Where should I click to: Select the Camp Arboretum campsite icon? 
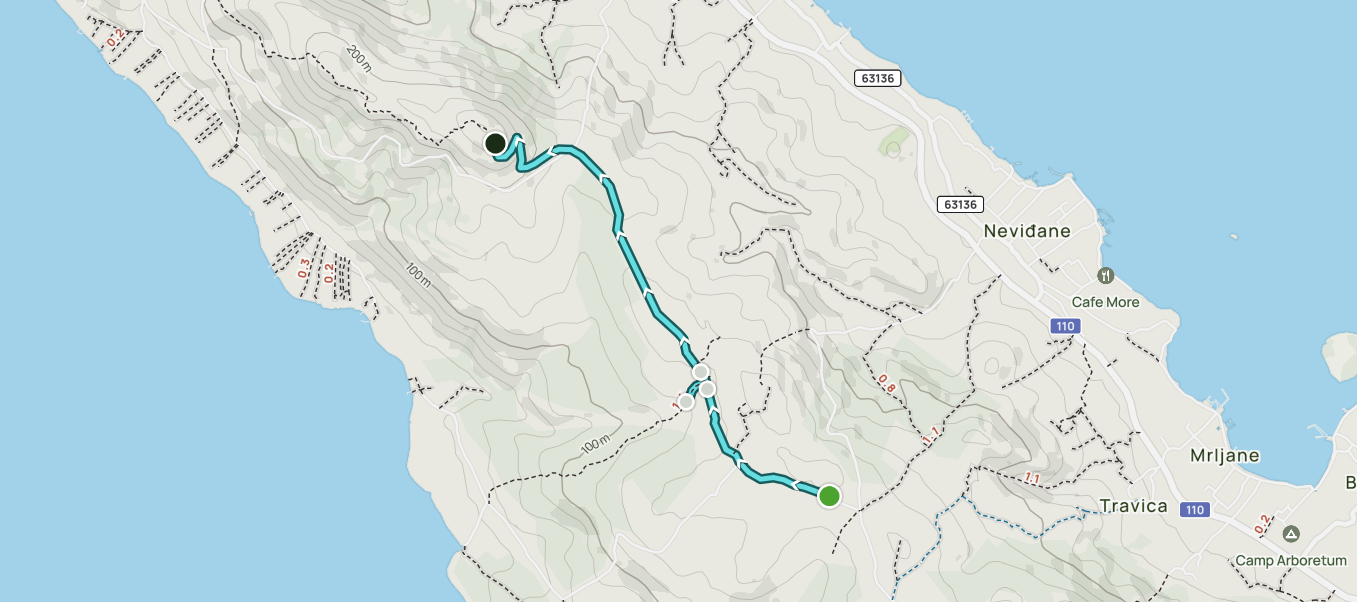1292,535
